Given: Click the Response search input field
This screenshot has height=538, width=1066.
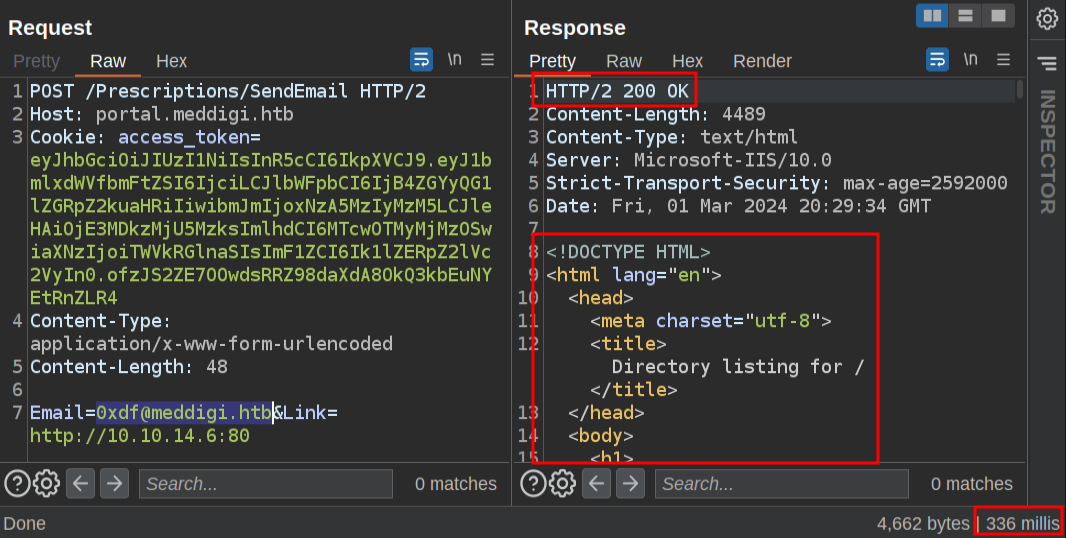Looking at the screenshot, I should pyautogui.click(x=780, y=484).
